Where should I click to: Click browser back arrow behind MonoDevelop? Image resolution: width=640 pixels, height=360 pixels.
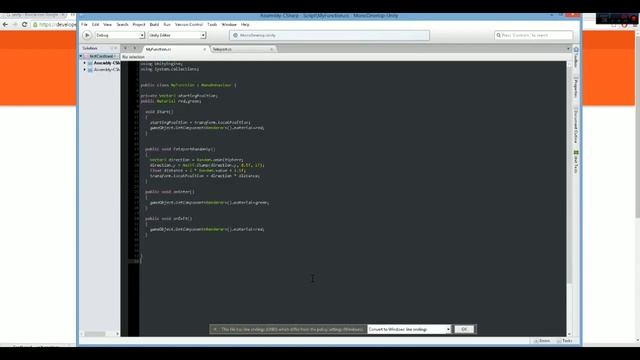[5, 24]
